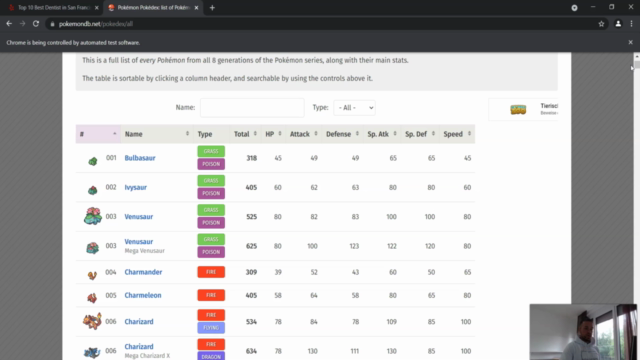Screen dimensions: 640x360
Task: Click the vertical page scrollbar thumb
Action: click(637, 64)
